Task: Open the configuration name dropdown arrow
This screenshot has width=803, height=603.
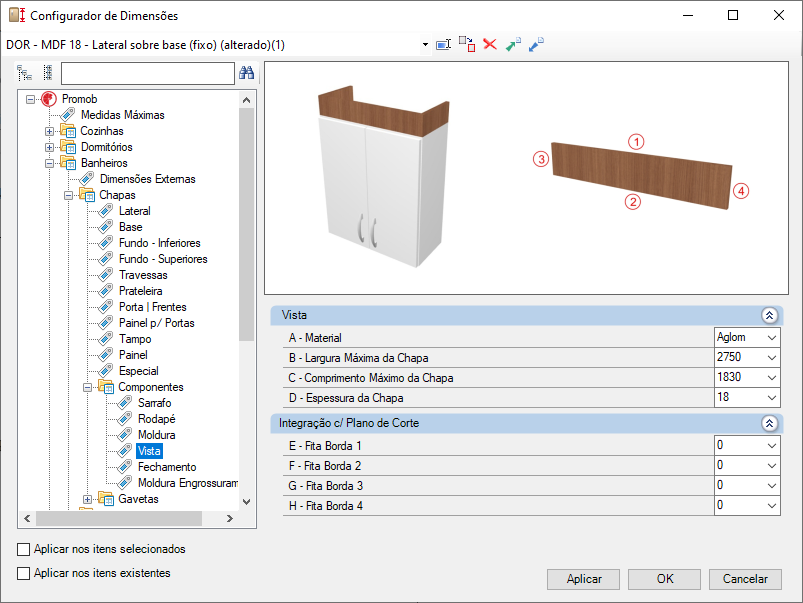Action: coord(425,45)
